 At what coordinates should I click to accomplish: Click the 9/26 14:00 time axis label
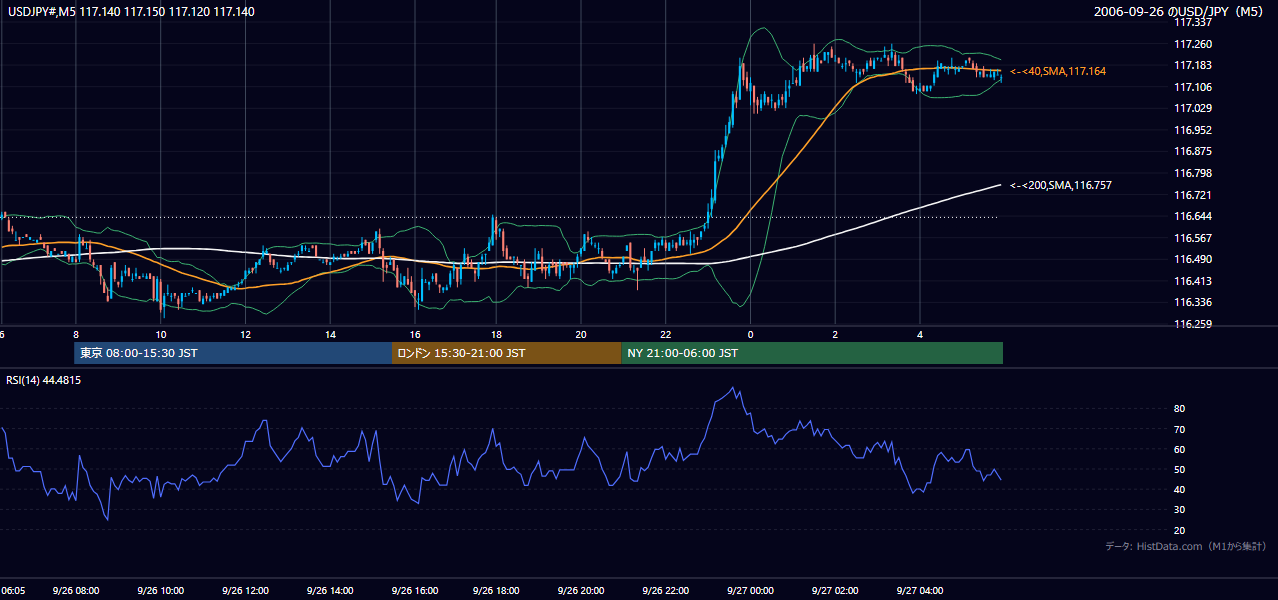[330, 591]
